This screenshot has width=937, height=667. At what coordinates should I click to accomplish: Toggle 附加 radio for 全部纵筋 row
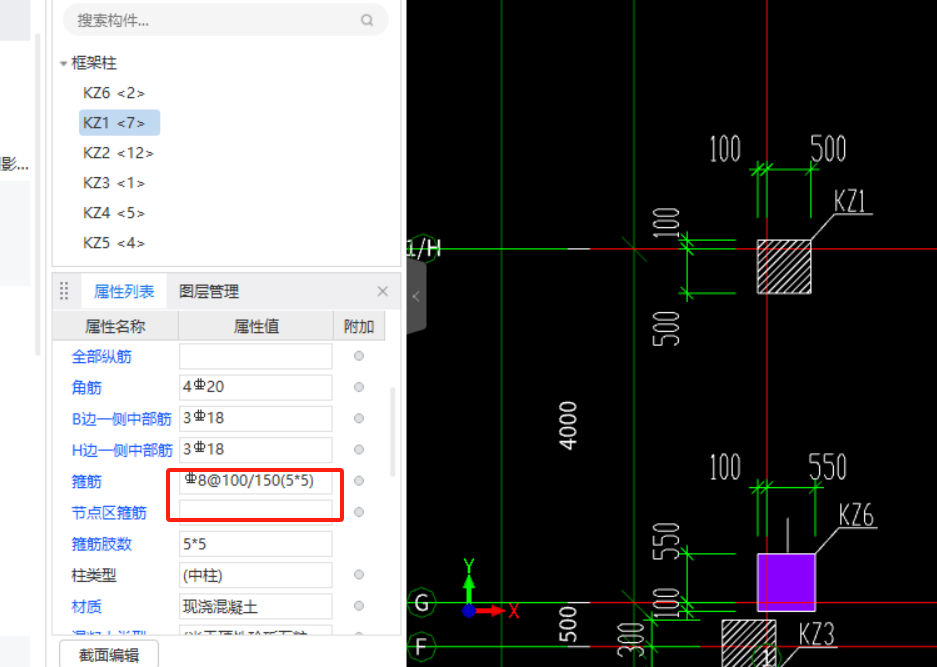tap(359, 356)
